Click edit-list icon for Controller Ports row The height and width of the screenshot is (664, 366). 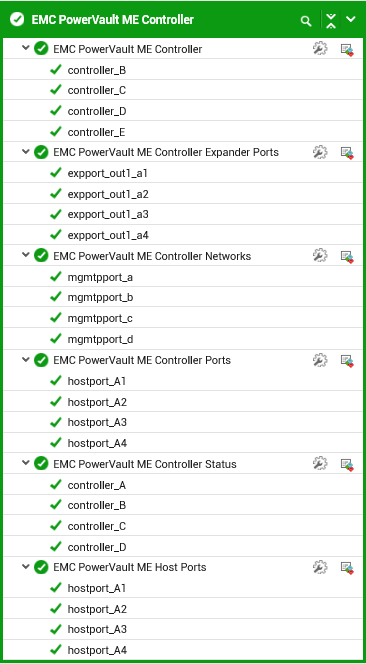click(x=347, y=360)
